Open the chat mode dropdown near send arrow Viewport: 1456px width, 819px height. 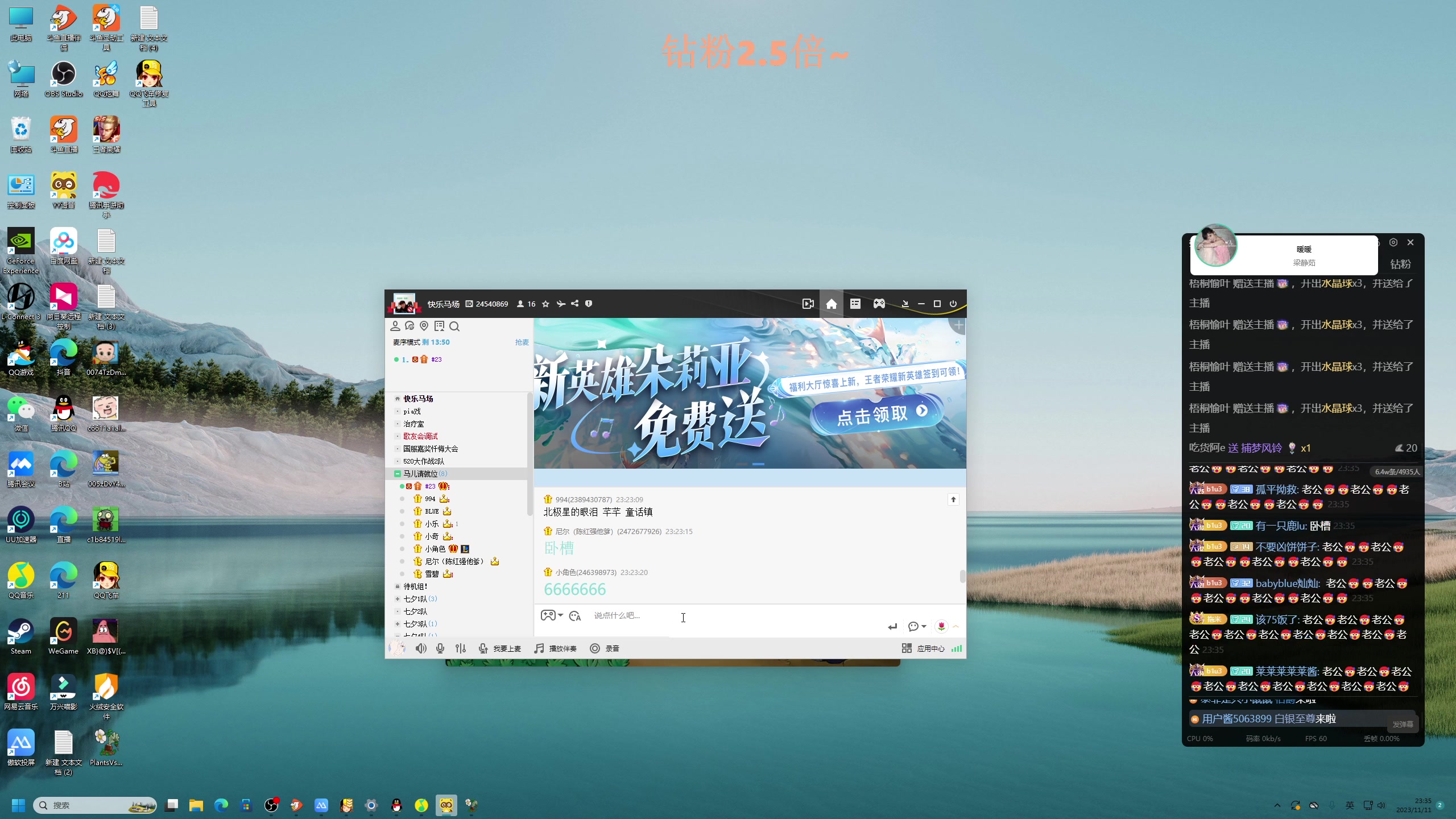point(917,626)
